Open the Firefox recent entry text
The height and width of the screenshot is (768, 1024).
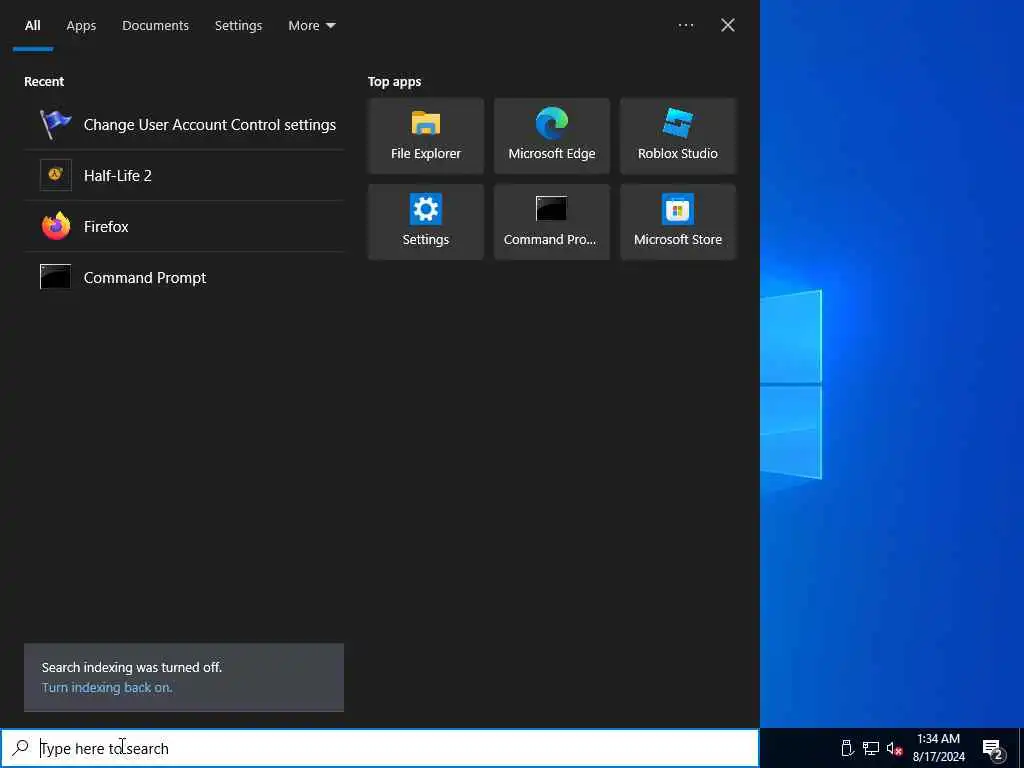pos(106,227)
